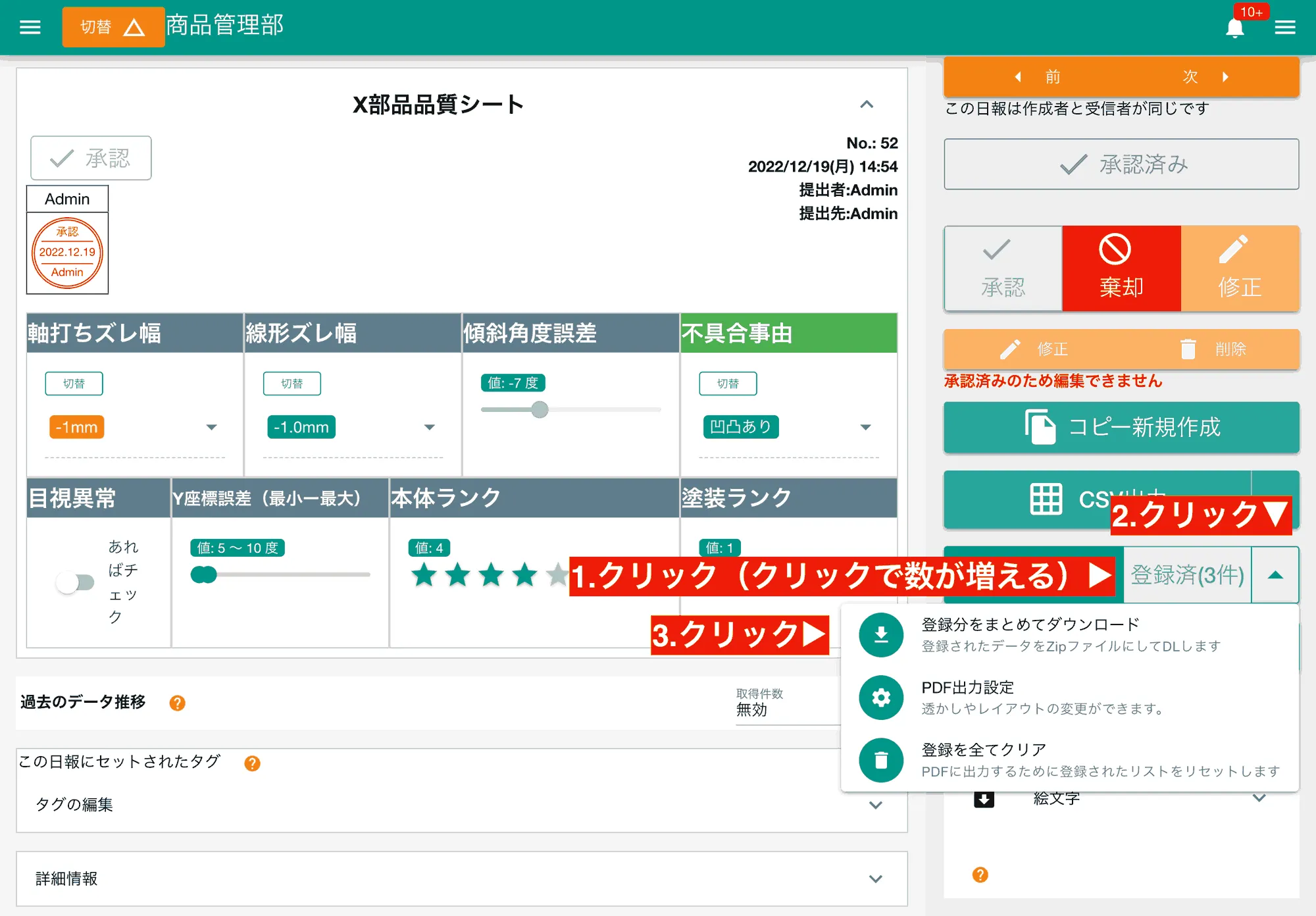This screenshot has width=1316, height=916.
Task: Click the trash icon for 登録を全てクリア
Action: (x=880, y=759)
